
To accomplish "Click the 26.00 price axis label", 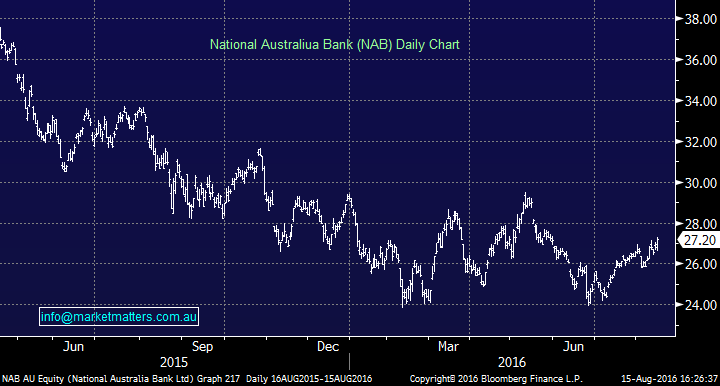I will pyautogui.click(x=701, y=264).
